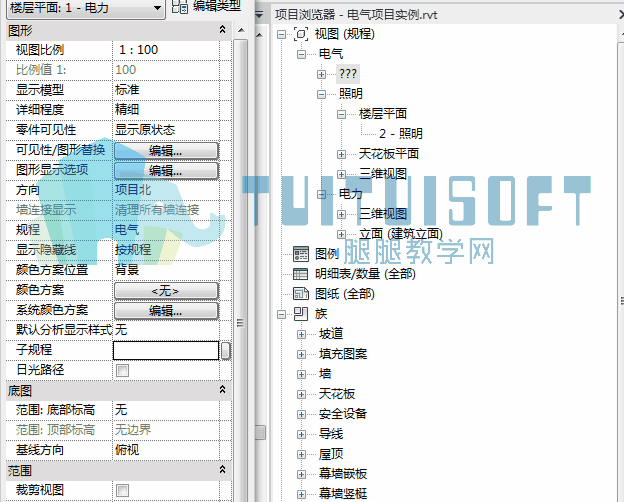Select the 规程 value 电气
This screenshot has width=624, height=502.
point(127,230)
